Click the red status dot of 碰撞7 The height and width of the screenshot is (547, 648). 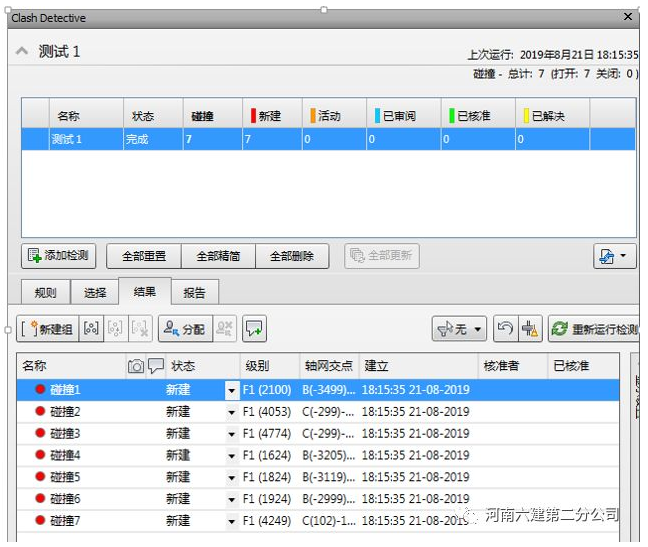(x=40, y=520)
